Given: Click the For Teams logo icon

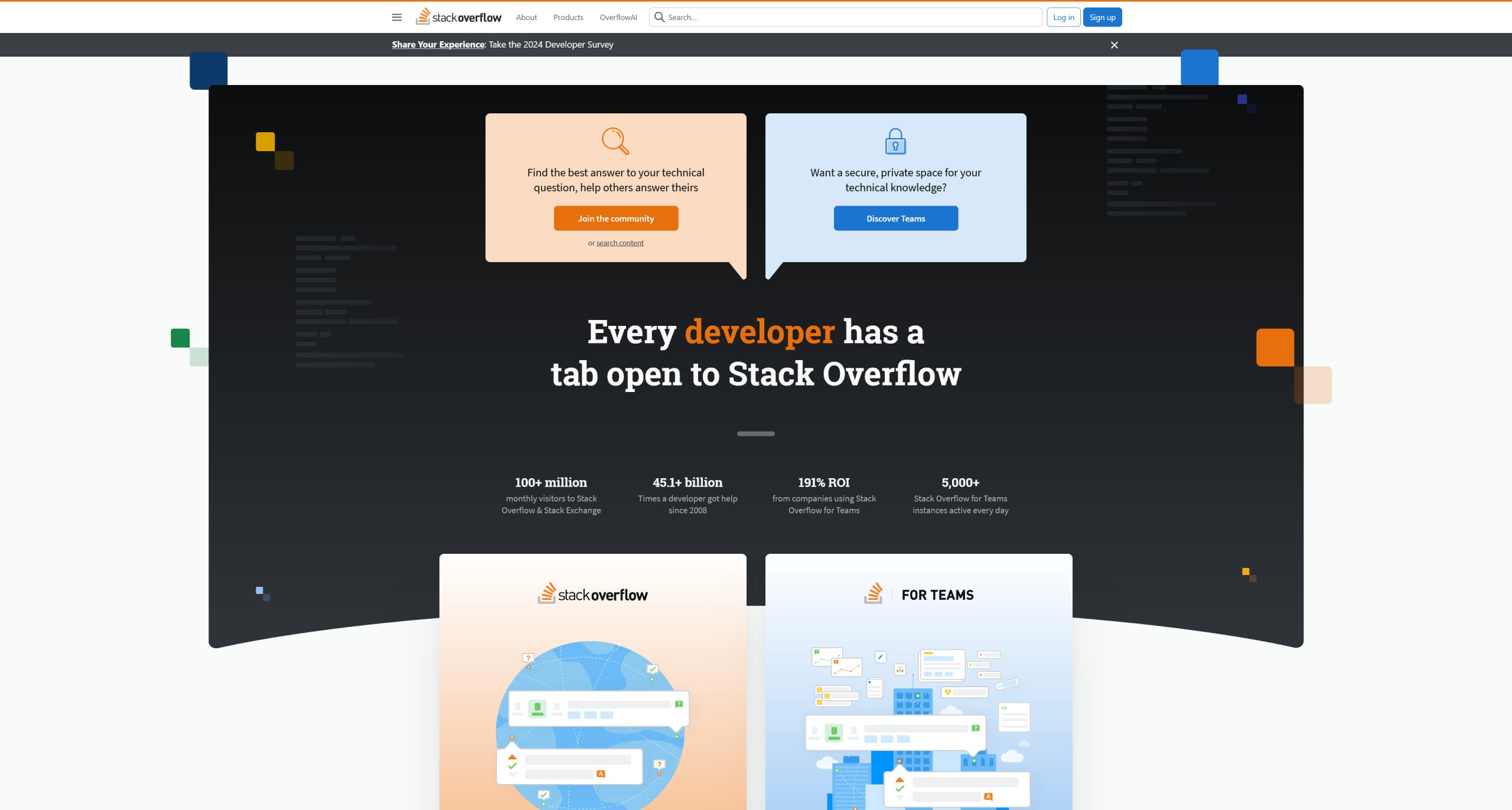Looking at the screenshot, I should [x=874, y=593].
